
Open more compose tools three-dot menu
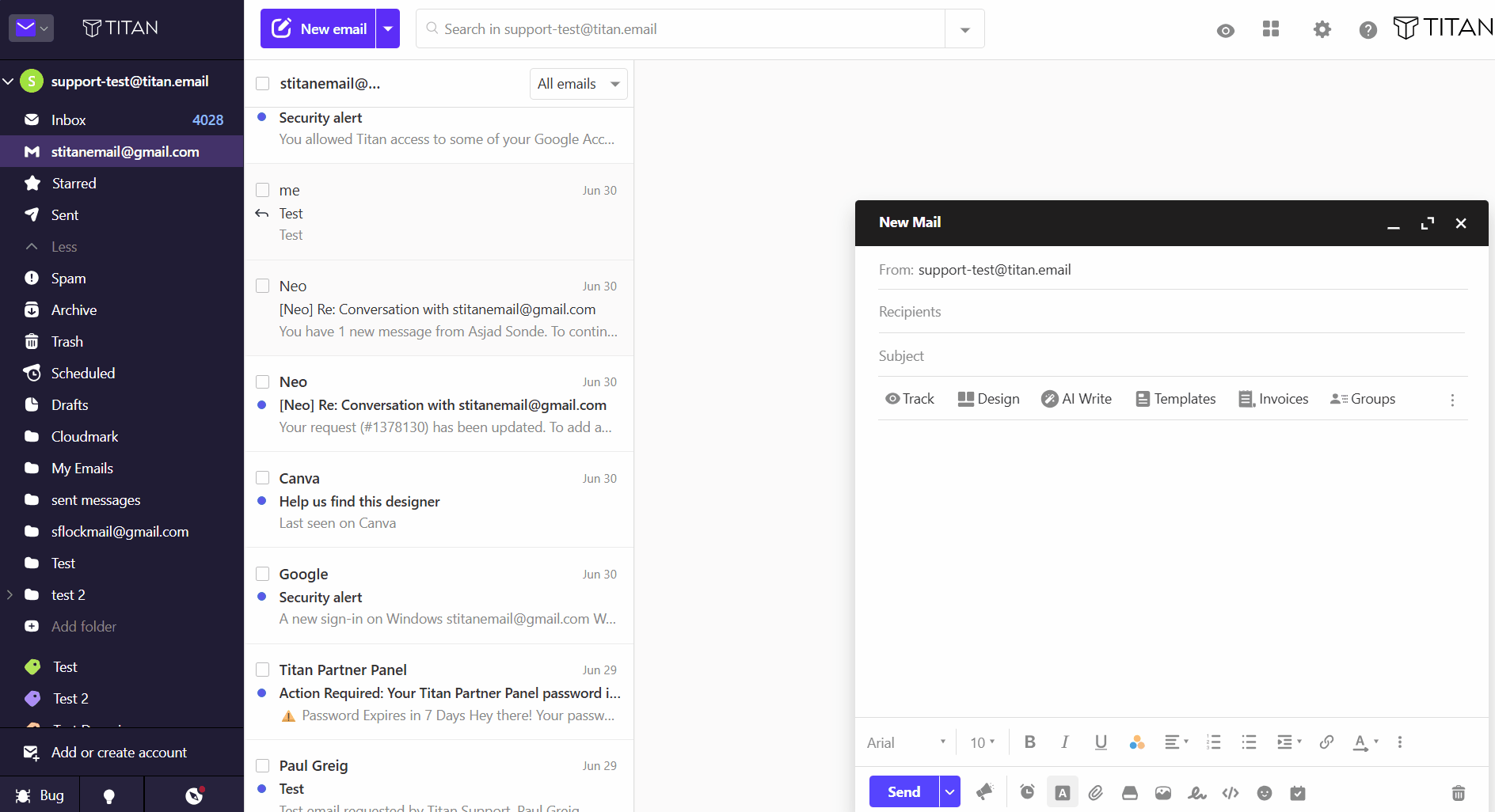click(x=1452, y=400)
